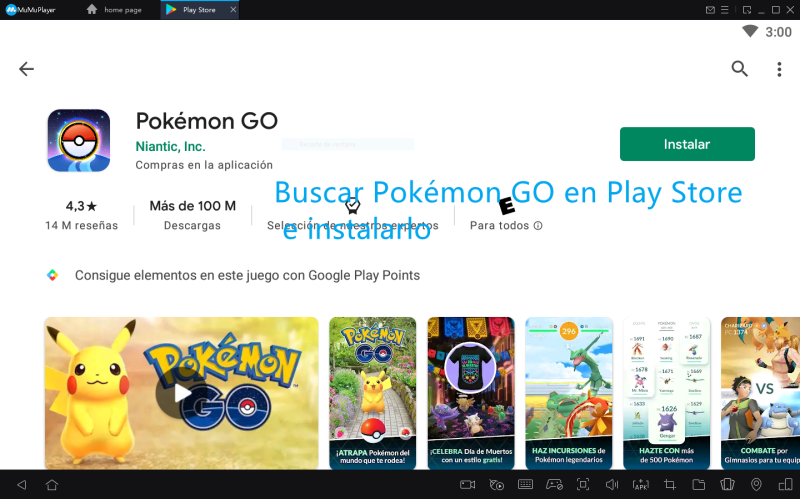Viewport: 800px width, 499px height.
Task: Open the gamepad controller settings
Action: click(x=554, y=485)
